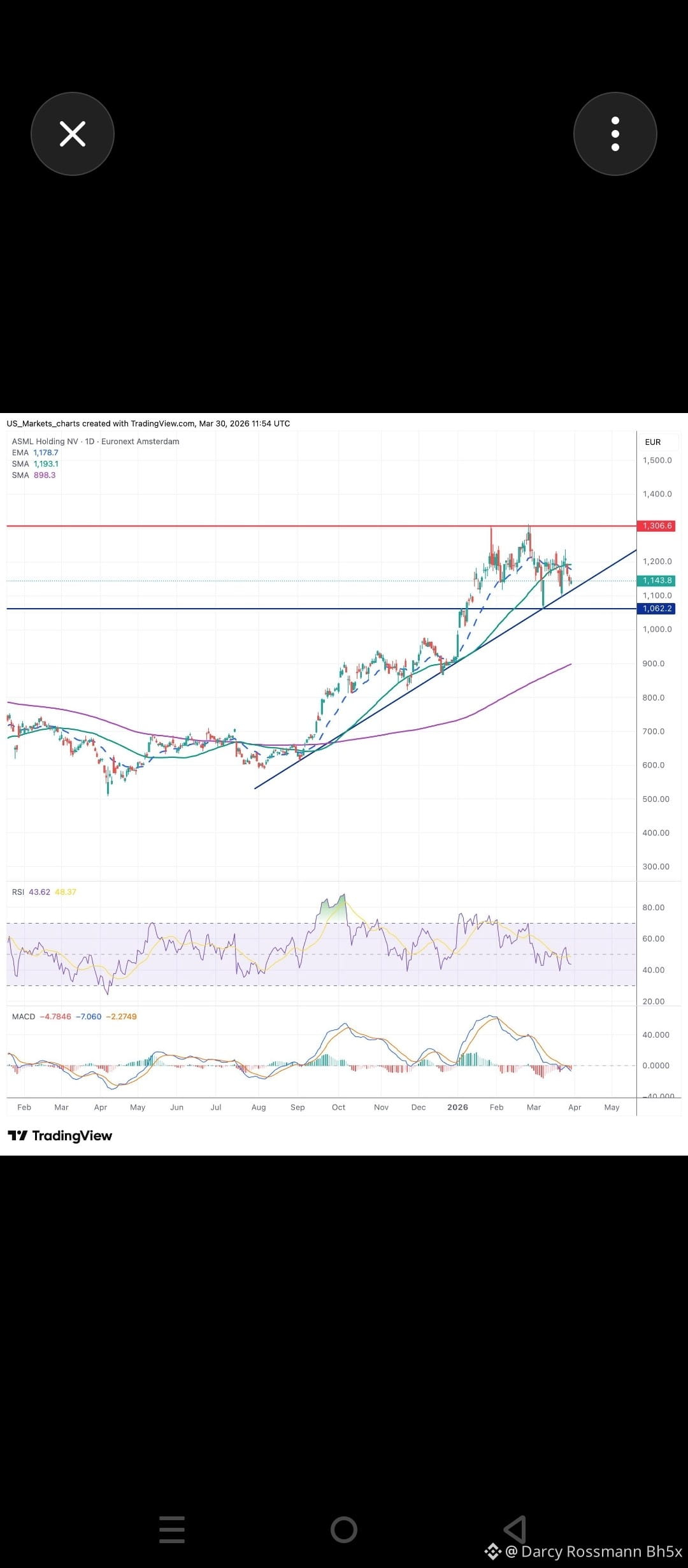Click the ASML Holding NV chart title
This screenshot has width=688, height=1568.
tap(96, 441)
